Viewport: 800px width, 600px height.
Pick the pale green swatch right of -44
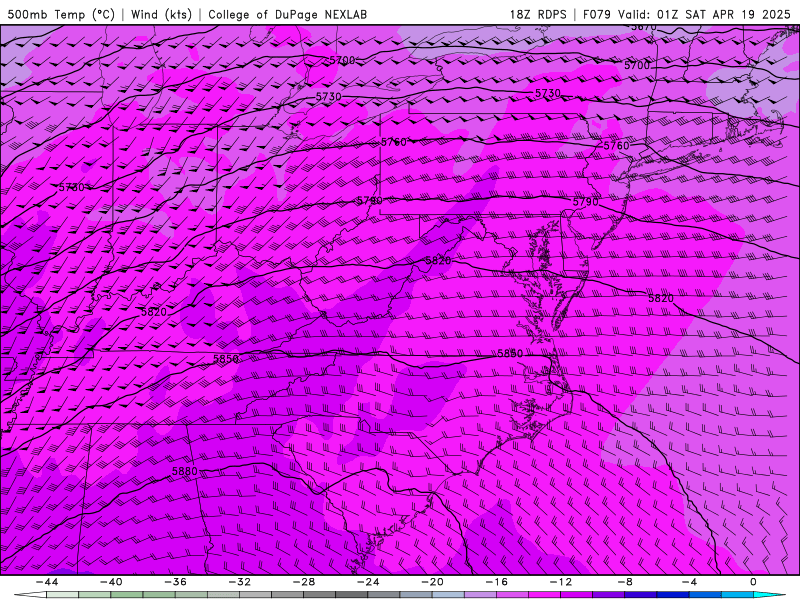point(63,595)
